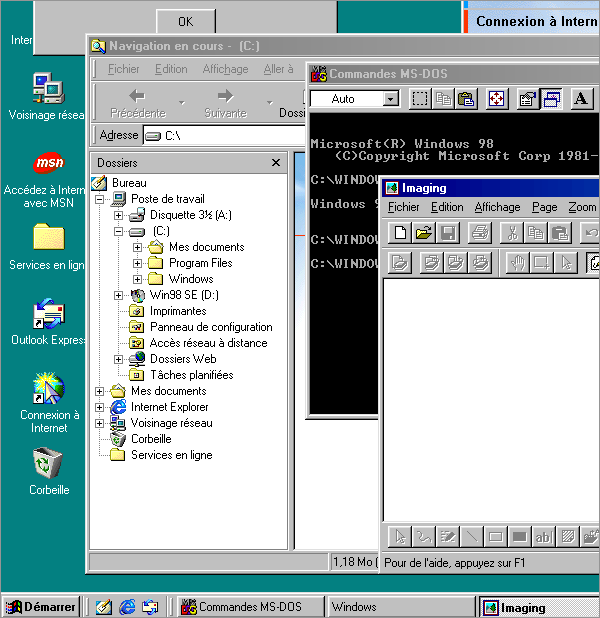This screenshot has width=600, height=618.
Task: Expand the Internet Explorer tree node
Action: (x=100, y=407)
